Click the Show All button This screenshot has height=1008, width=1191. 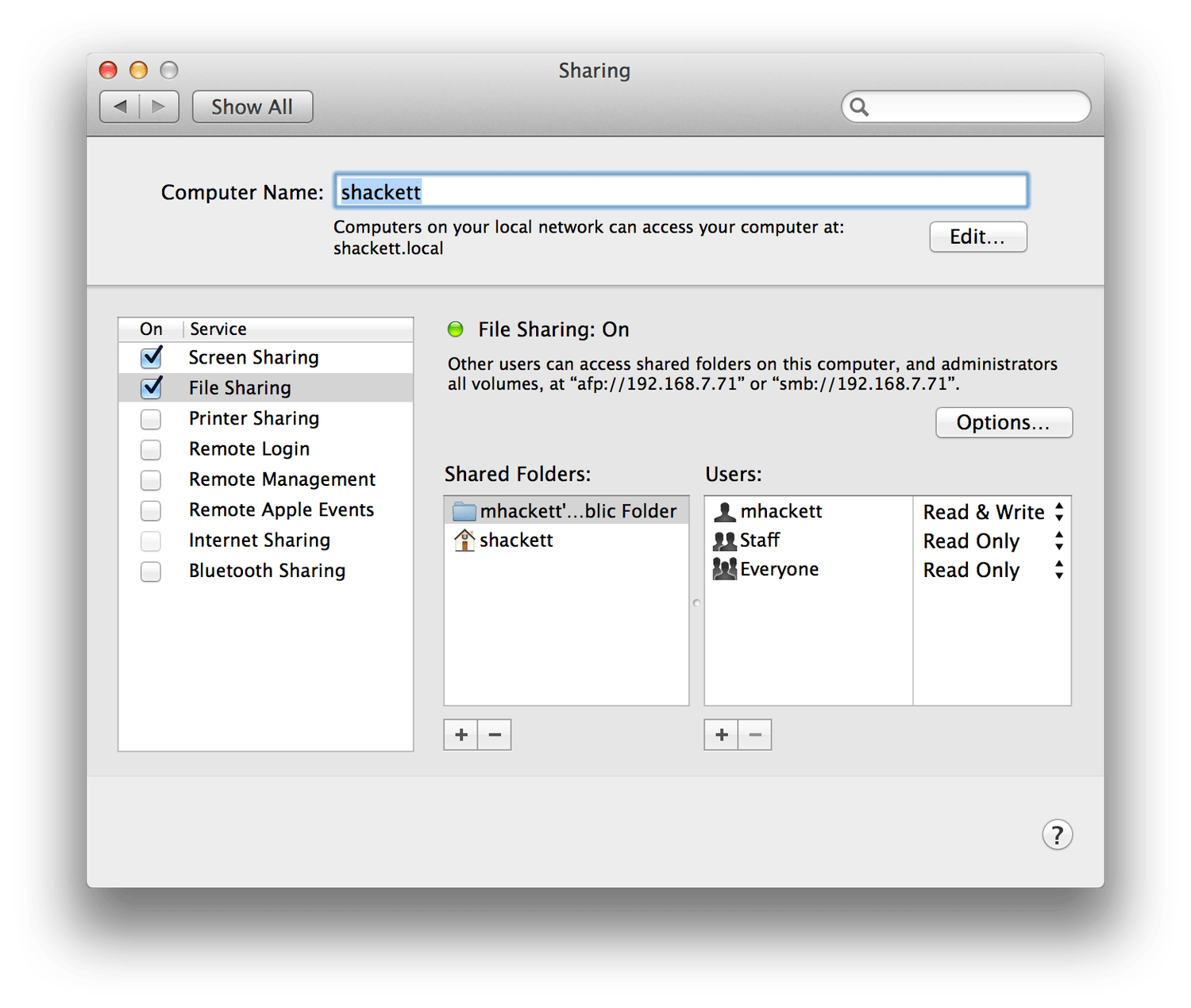252,106
